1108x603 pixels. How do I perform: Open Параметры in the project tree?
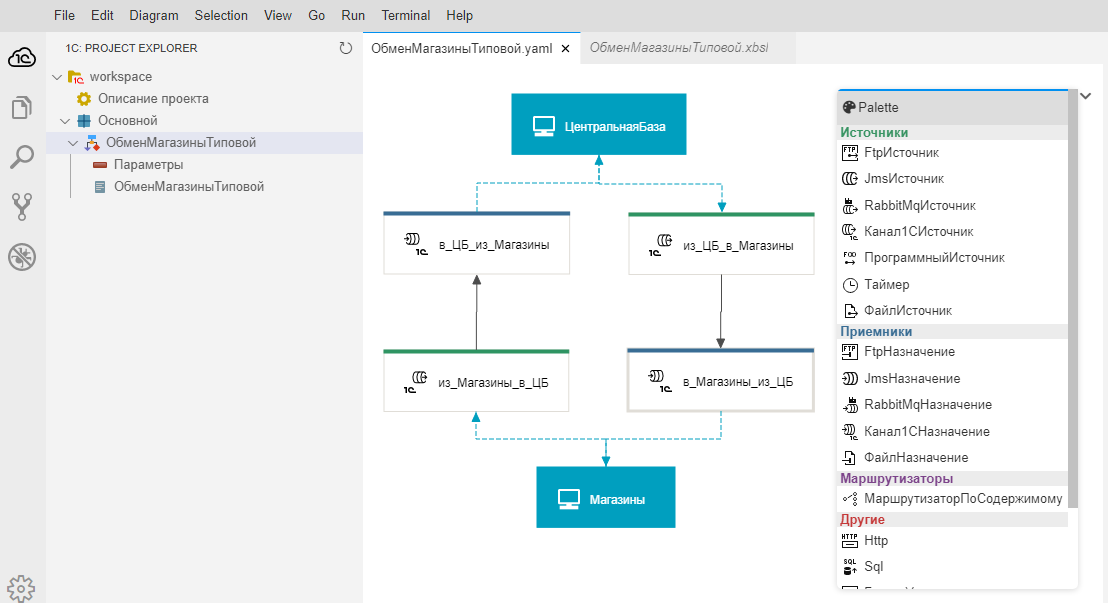click(x=148, y=165)
